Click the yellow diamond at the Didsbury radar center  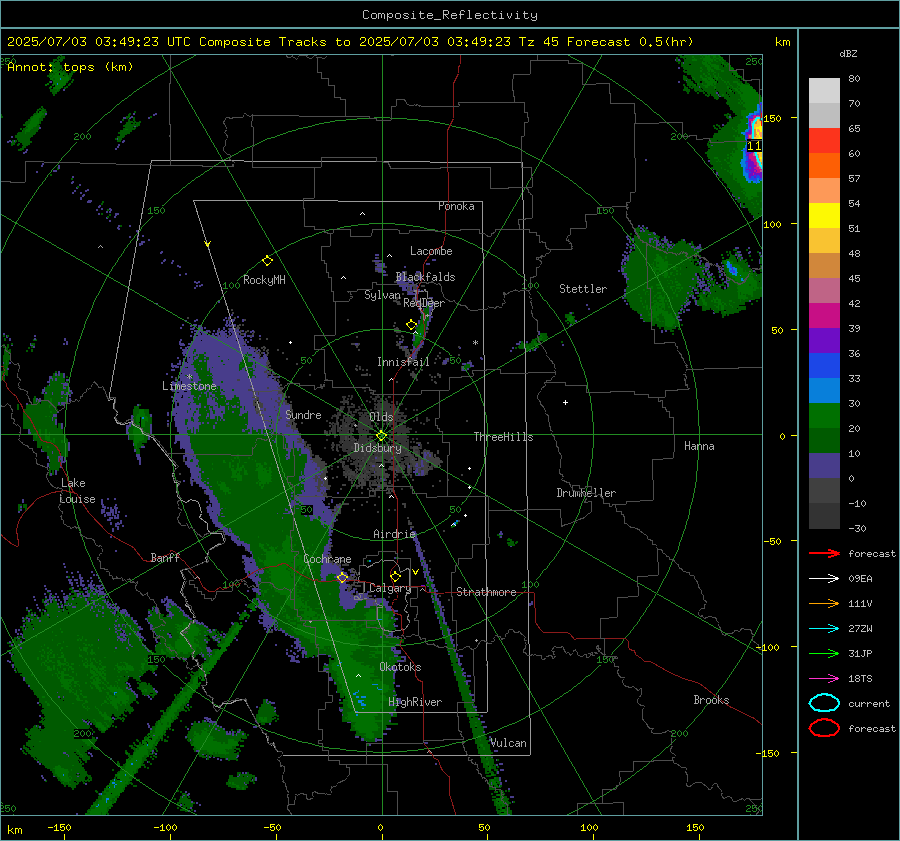(381, 435)
